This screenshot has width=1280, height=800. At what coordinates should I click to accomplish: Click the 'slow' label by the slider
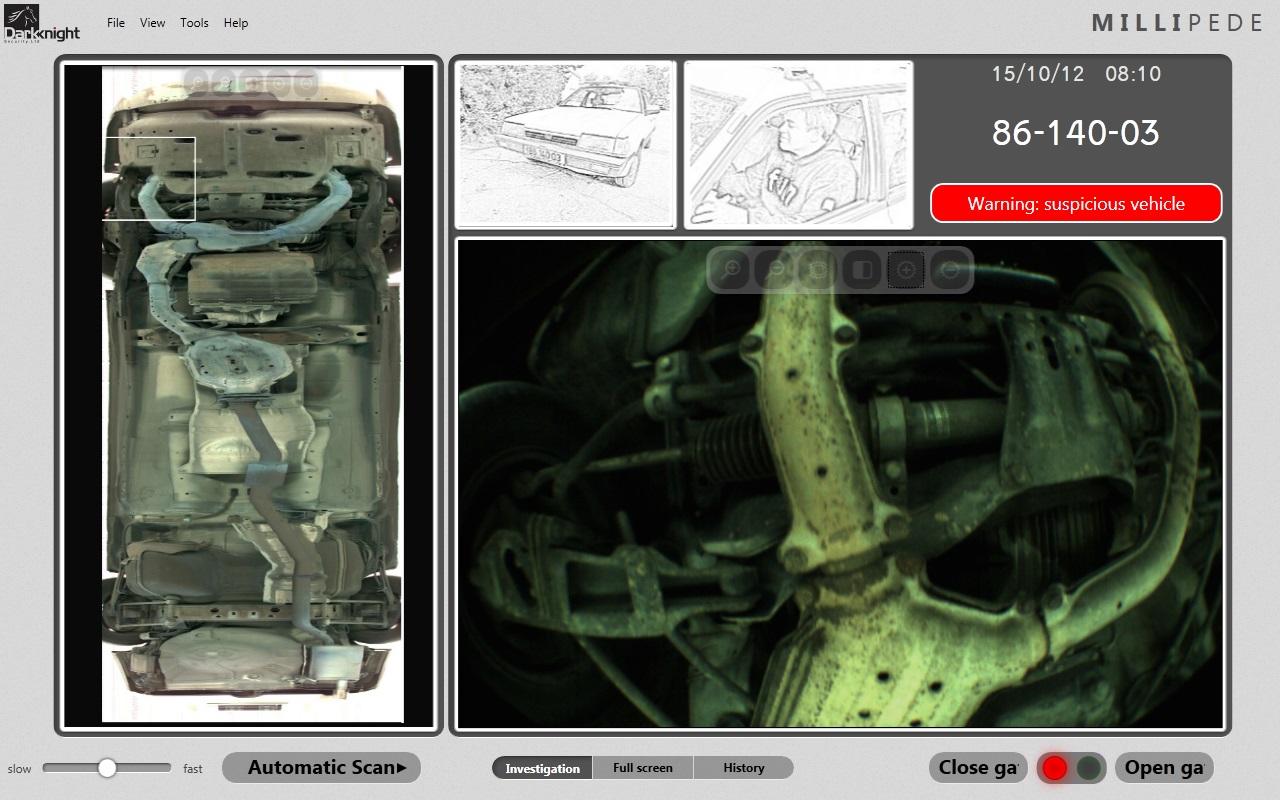(19, 769)
